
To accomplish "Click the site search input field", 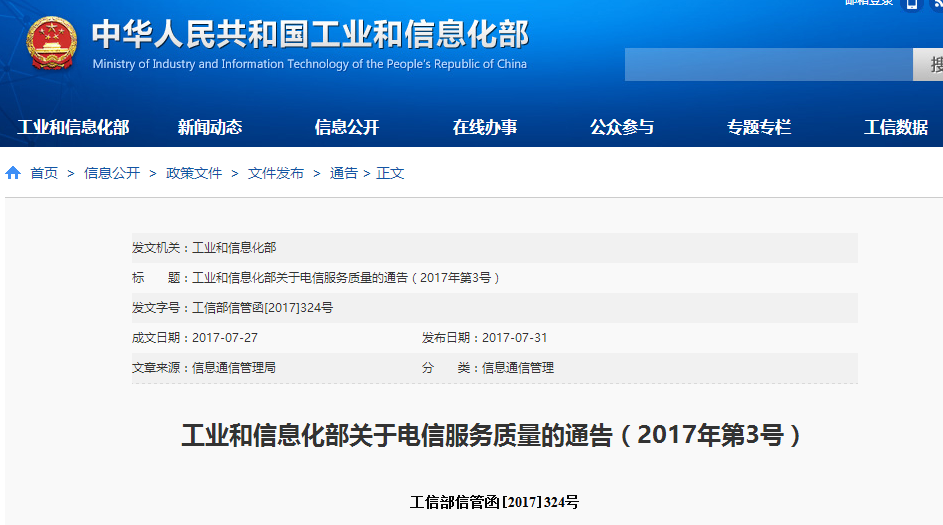I will [x=769, y=64].
